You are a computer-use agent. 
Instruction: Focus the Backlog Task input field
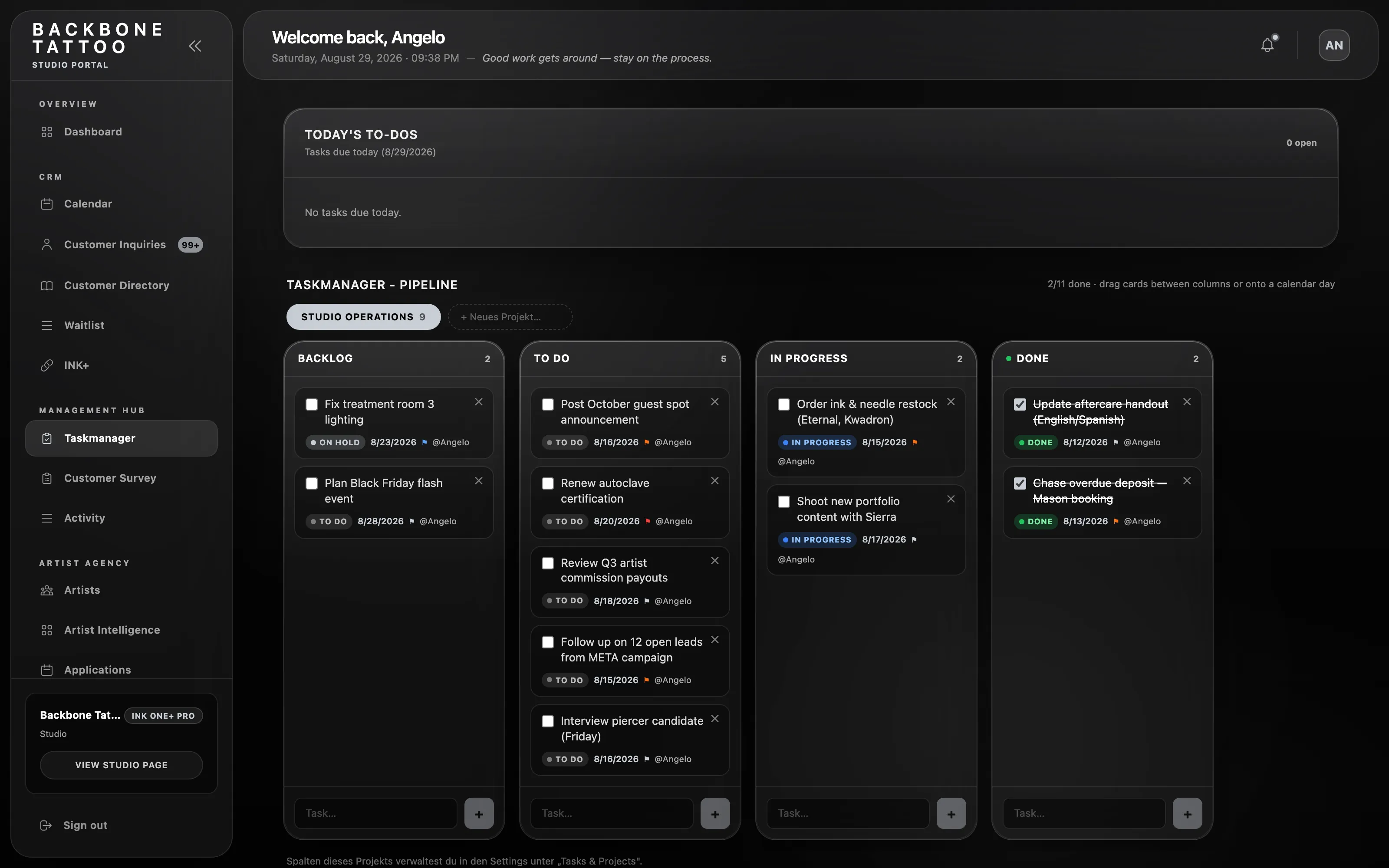[x=375, y=813]
